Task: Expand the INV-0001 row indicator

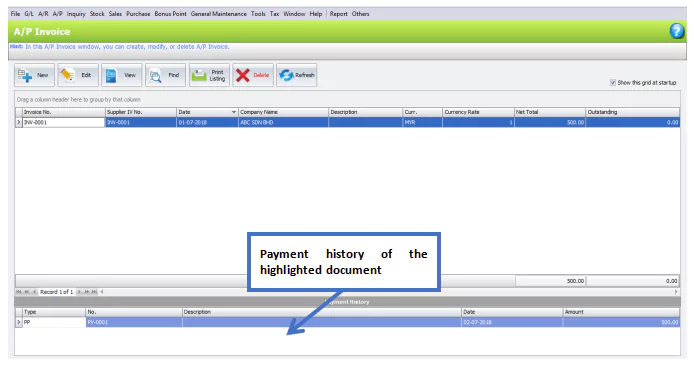Action: (x=19, y=123)
